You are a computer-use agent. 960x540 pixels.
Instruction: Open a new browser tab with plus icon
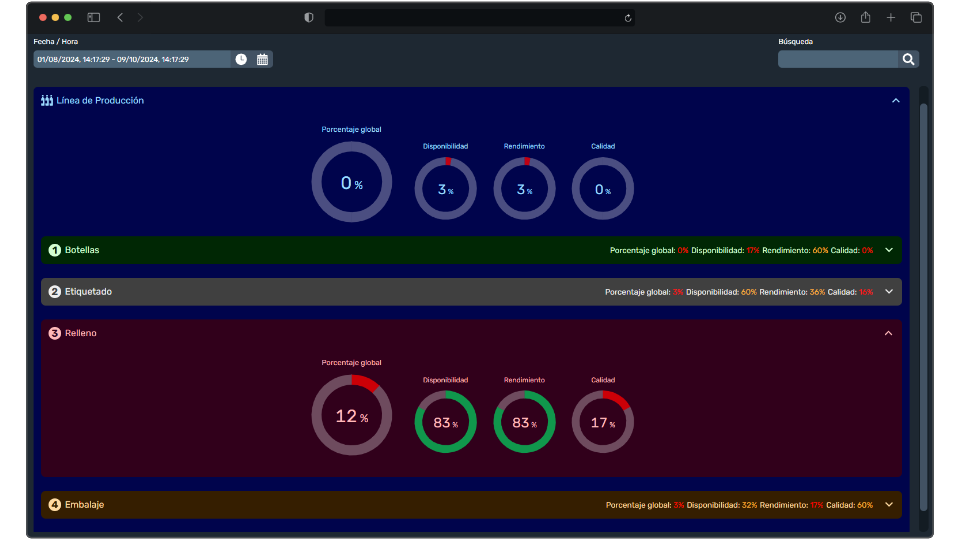pos(891,18)
